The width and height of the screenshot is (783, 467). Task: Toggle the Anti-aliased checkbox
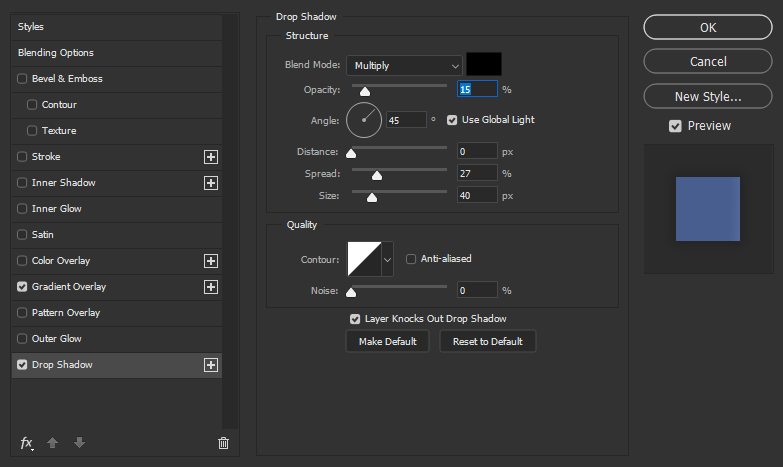pyautogui.click(x=411, y=259)
